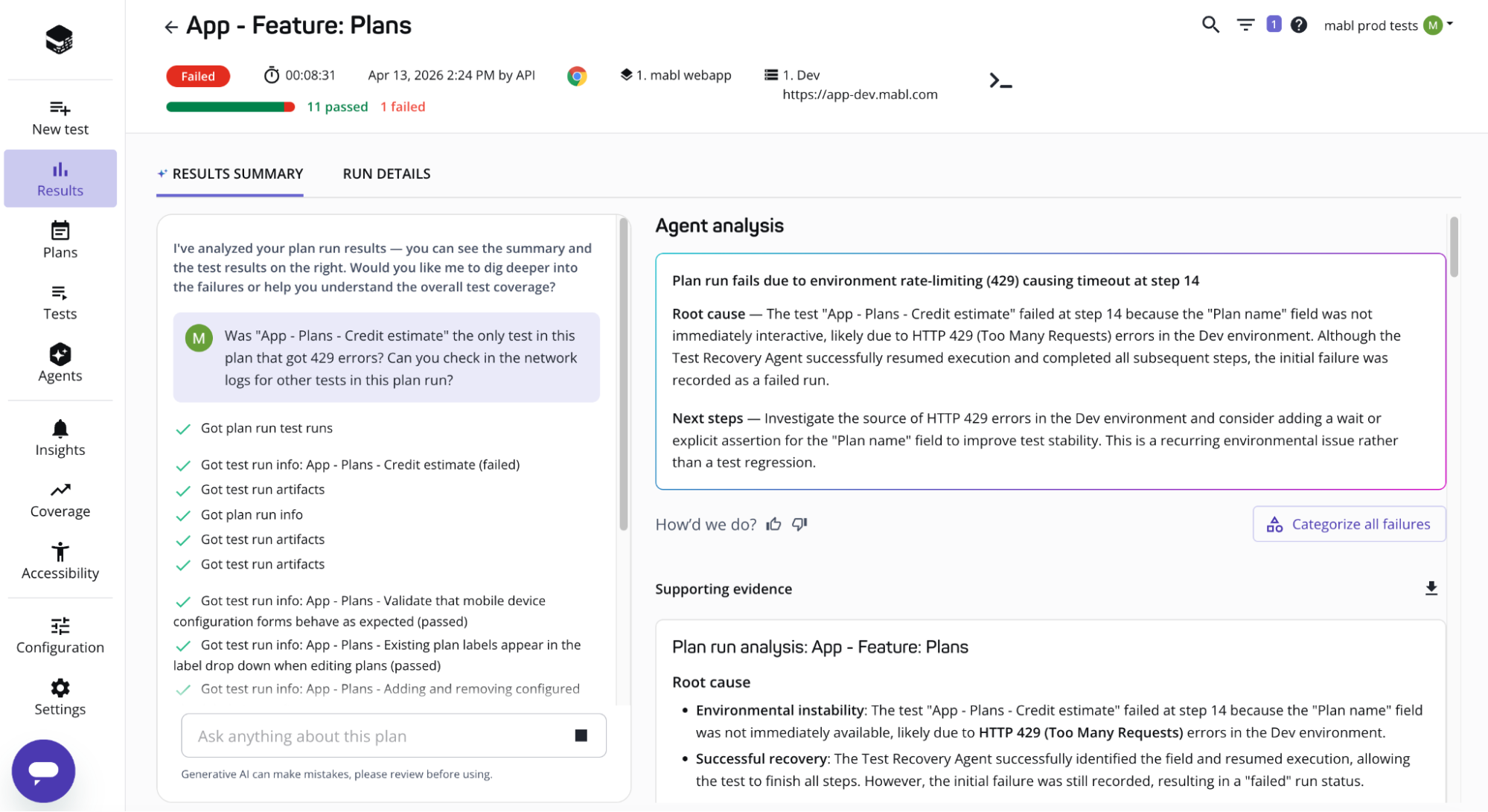Open the notification badge showing 1
The image size is (1488, 812).
[1274, 25]
